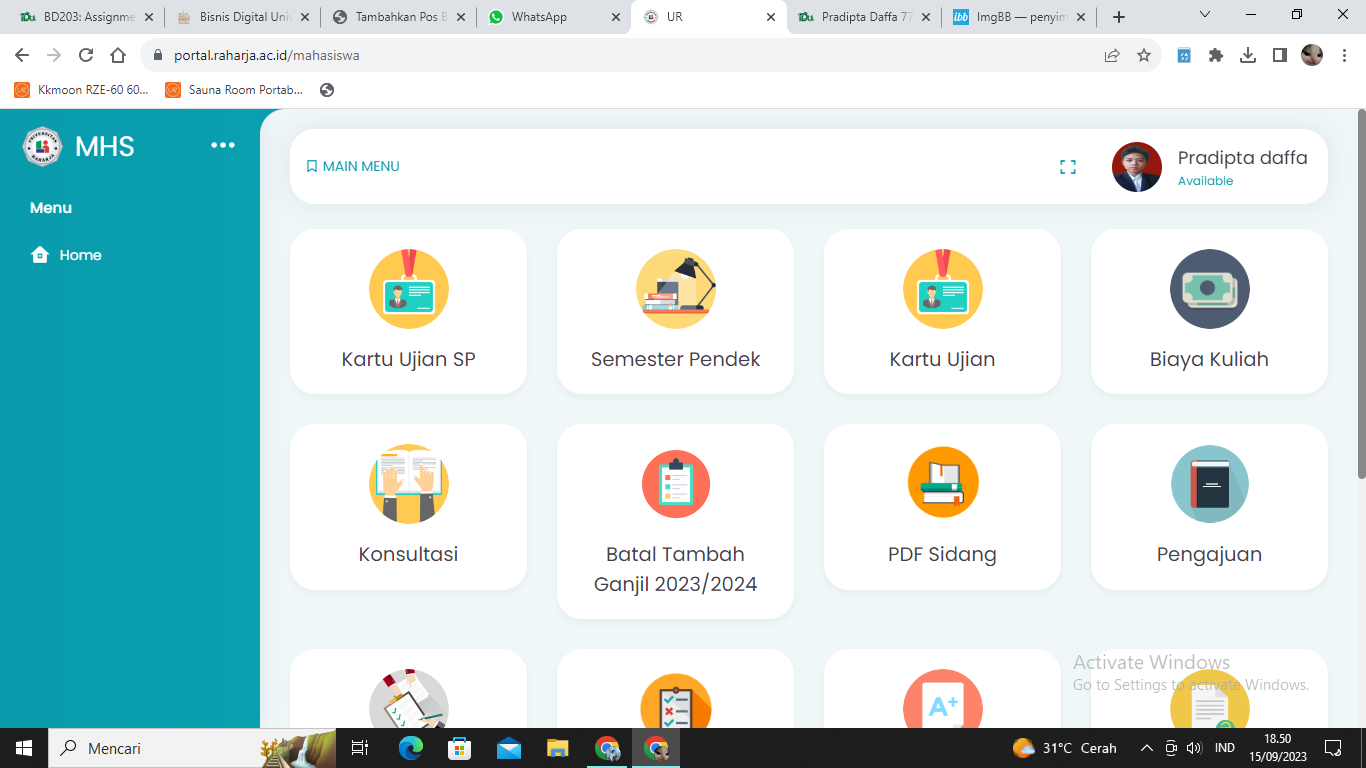Click the Menu heading in sidebar

pos(51,208)
